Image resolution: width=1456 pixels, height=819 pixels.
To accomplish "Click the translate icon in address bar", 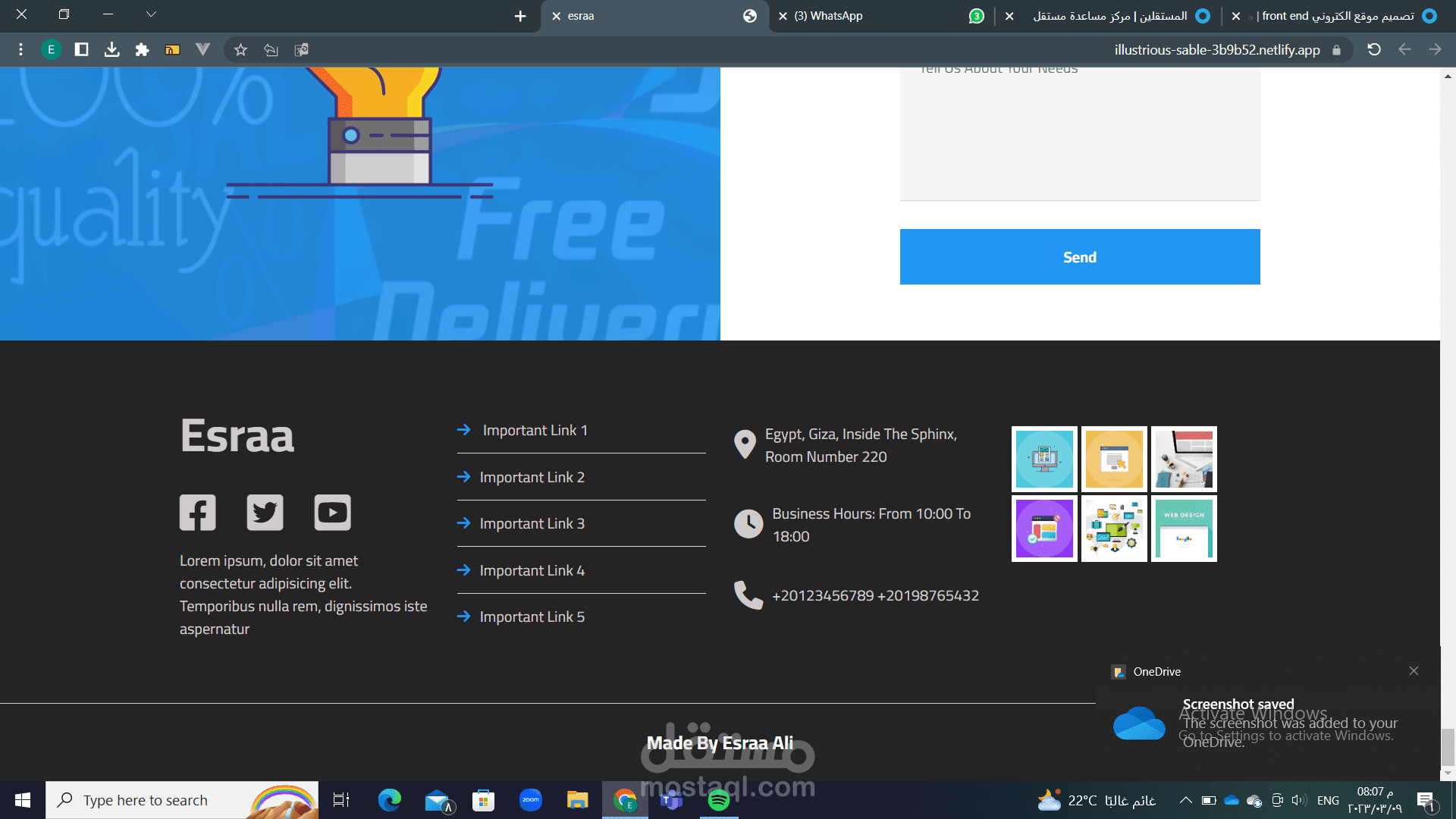I will coord(301,50).
